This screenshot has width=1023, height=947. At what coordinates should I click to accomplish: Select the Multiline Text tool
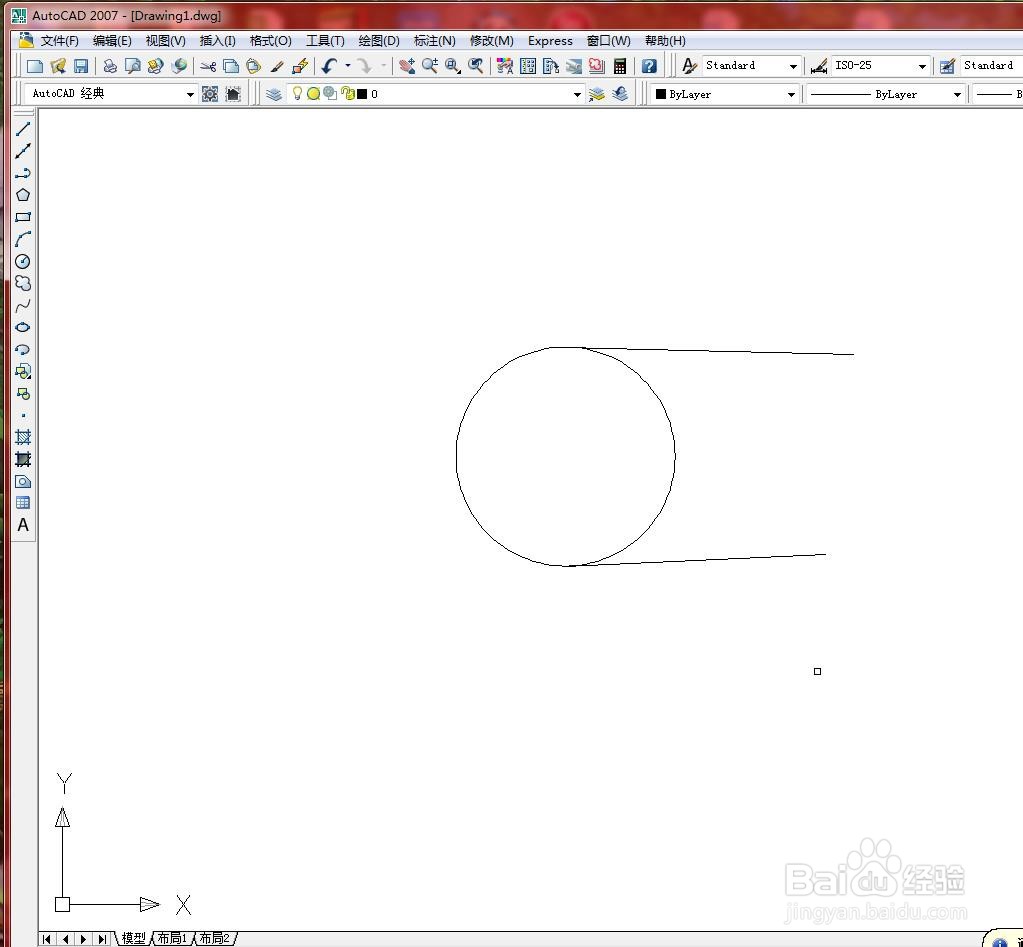(x=23, y=525)
